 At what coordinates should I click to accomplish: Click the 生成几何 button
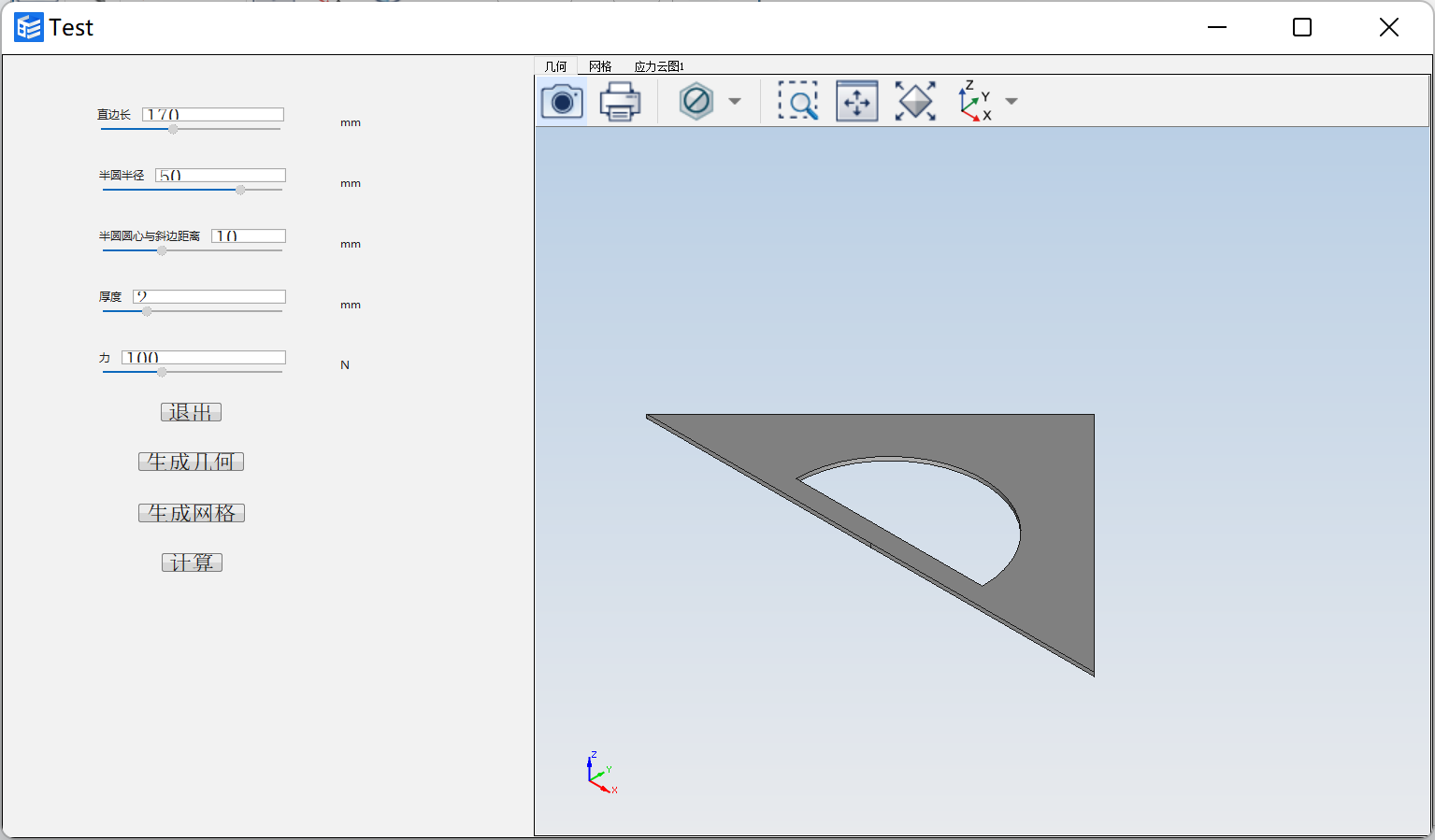[191, 462]
